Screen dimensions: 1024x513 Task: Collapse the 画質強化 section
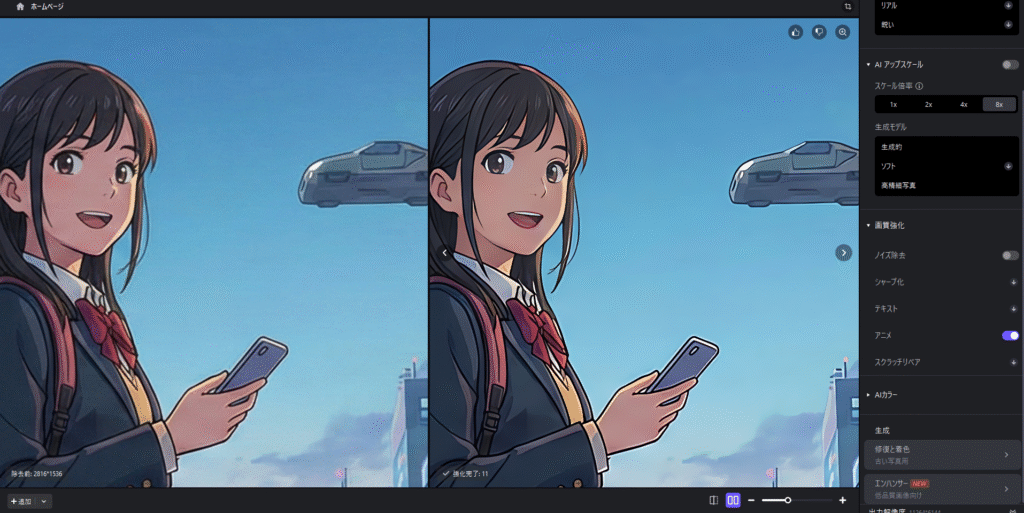[869, 225]
